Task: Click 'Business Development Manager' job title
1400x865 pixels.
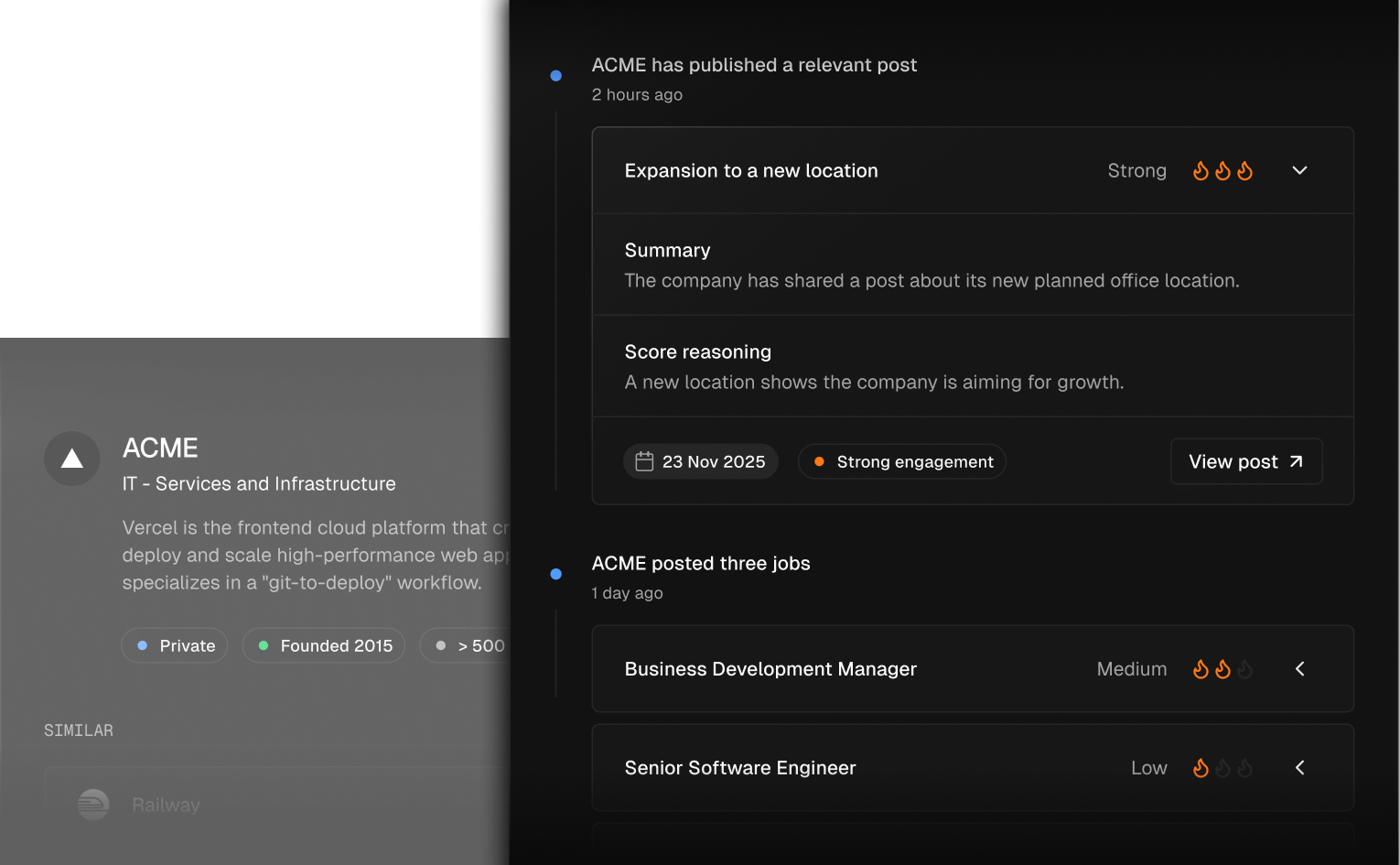Action: click(770, 669)
